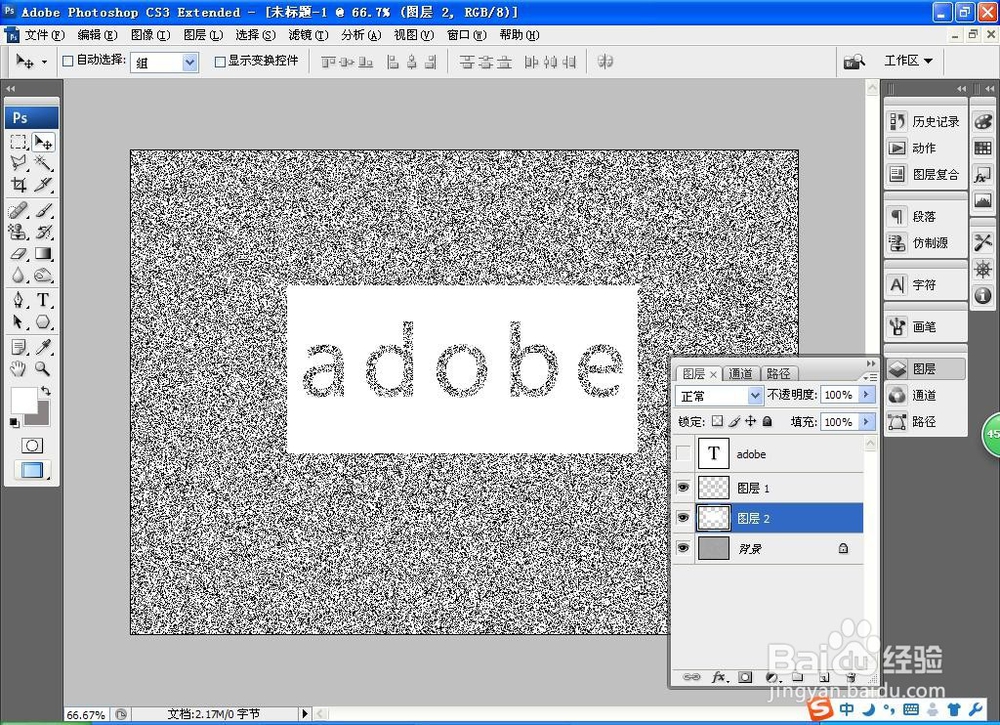Enable the 显示变换控件 checkbox
Viewport: 1000px width, 725px height.
(220, 61)
